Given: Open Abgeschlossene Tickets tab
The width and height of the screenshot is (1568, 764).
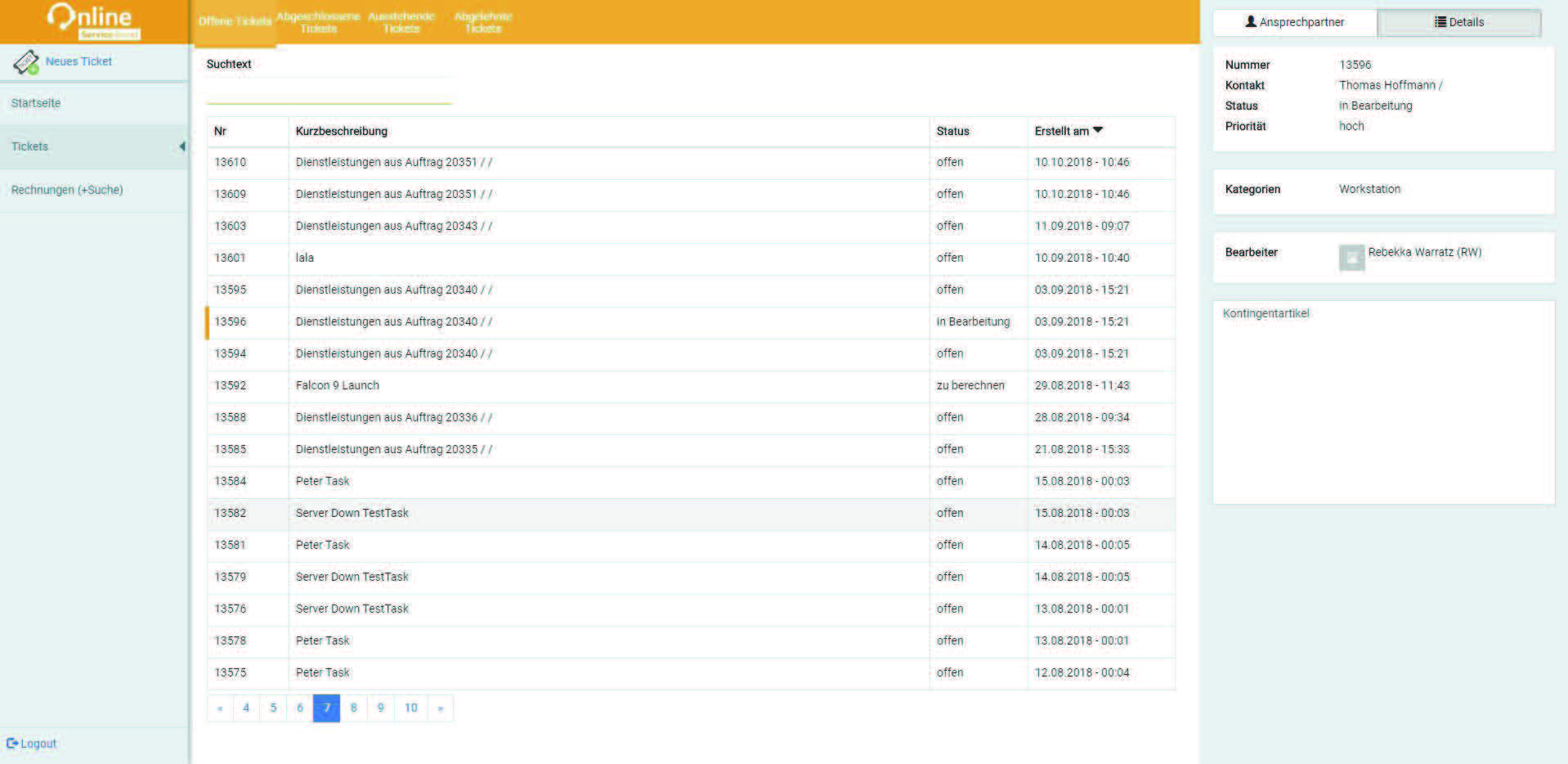Looking at the screenshot, I should (318, 22).
